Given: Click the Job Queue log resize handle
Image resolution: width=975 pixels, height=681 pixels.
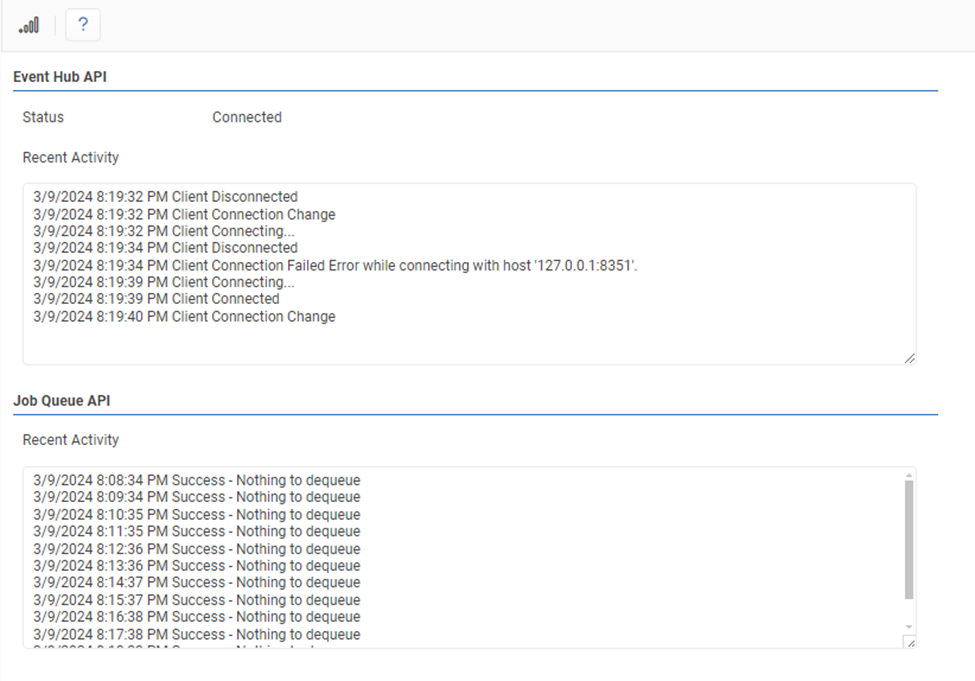Looking at the screenshot, I should [x=909, y=643].
